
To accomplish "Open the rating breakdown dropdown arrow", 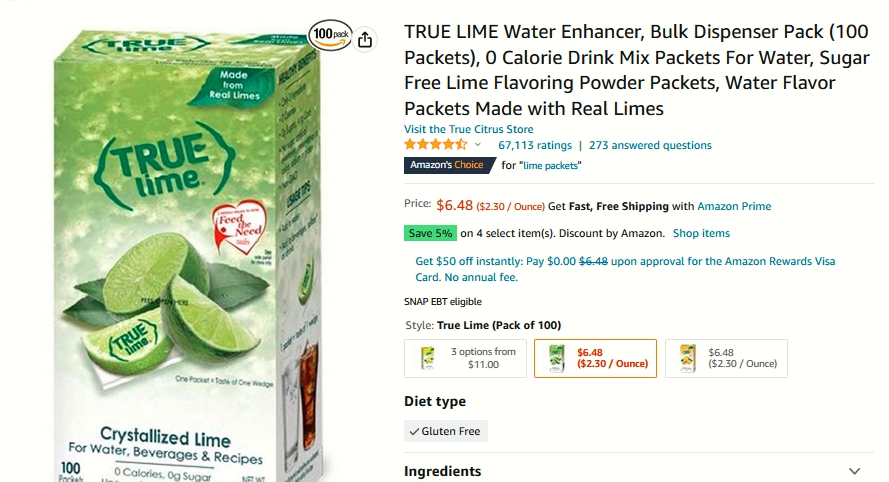I will (x=478, y=145).
